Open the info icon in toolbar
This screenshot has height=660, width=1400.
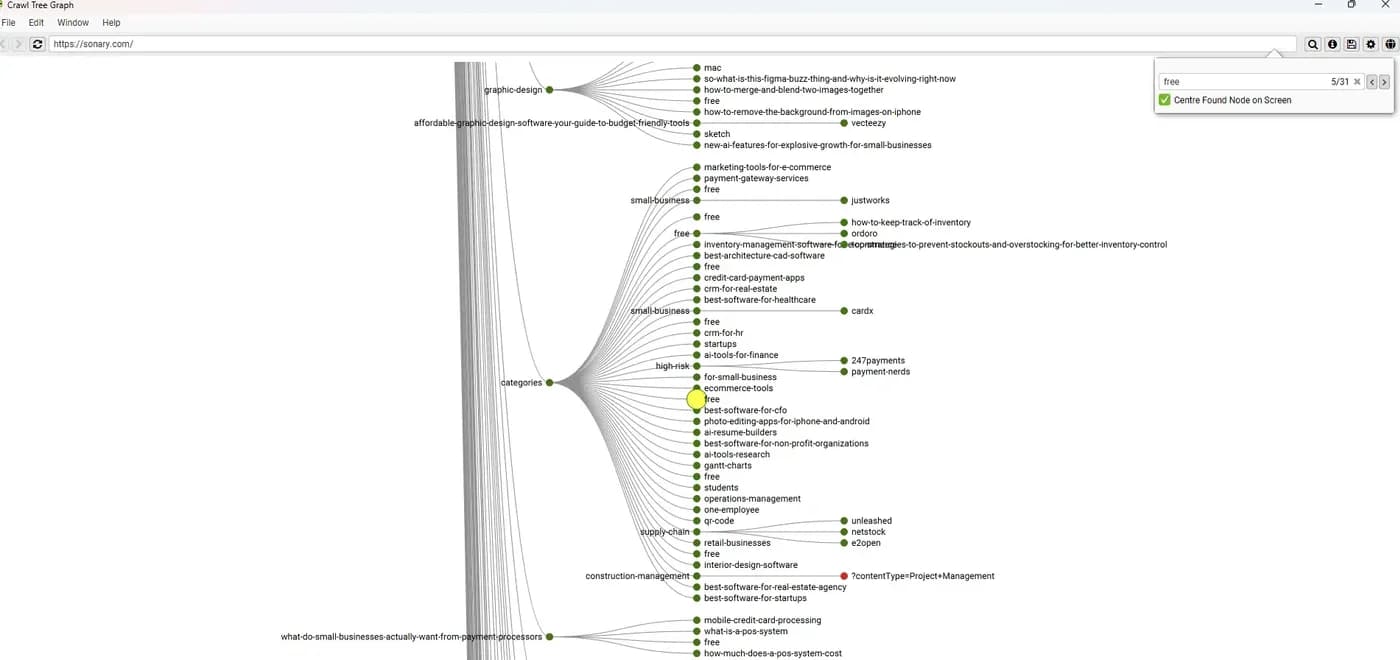pyautogui.click(x=1332, y=44)
